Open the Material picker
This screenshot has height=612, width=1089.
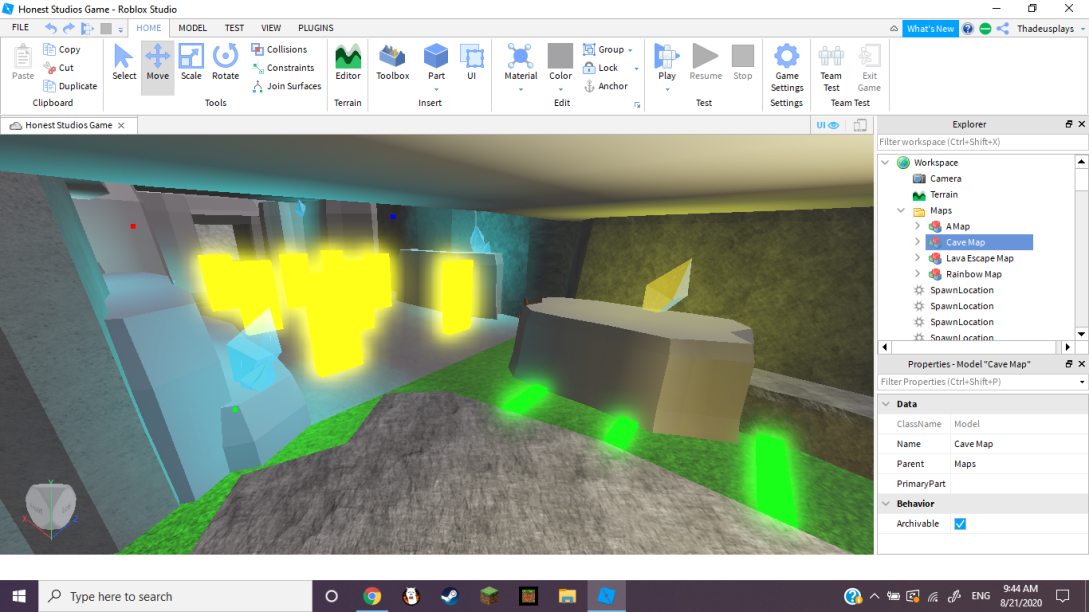(x=520, y=63)
